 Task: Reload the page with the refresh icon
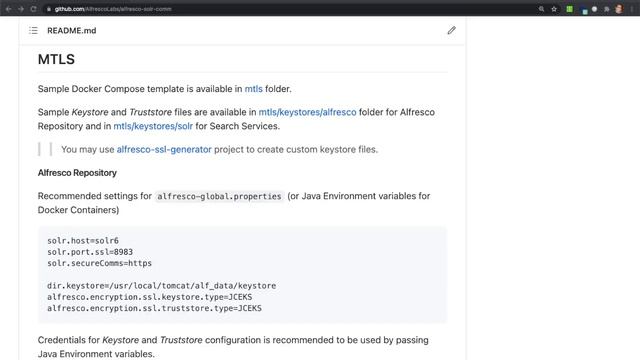(33, 9)
